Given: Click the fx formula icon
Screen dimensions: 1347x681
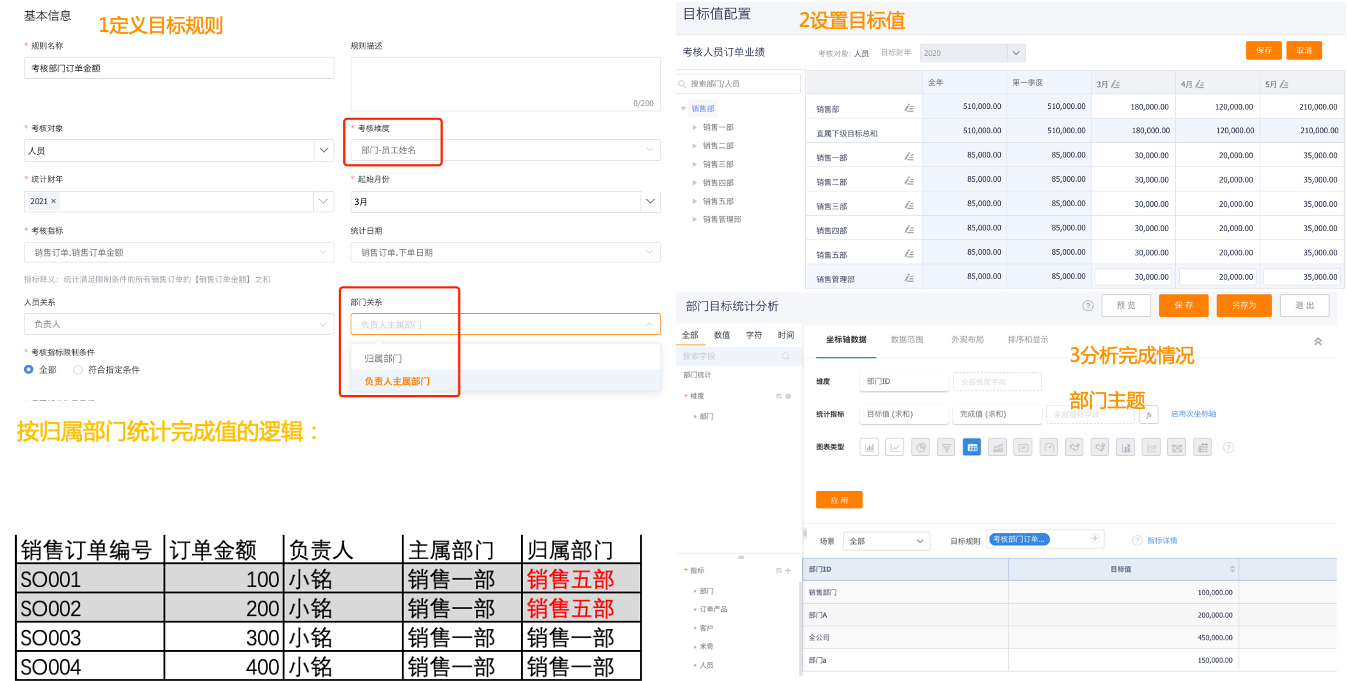Looking at the screenshot, I should [x=1150, y=414].
